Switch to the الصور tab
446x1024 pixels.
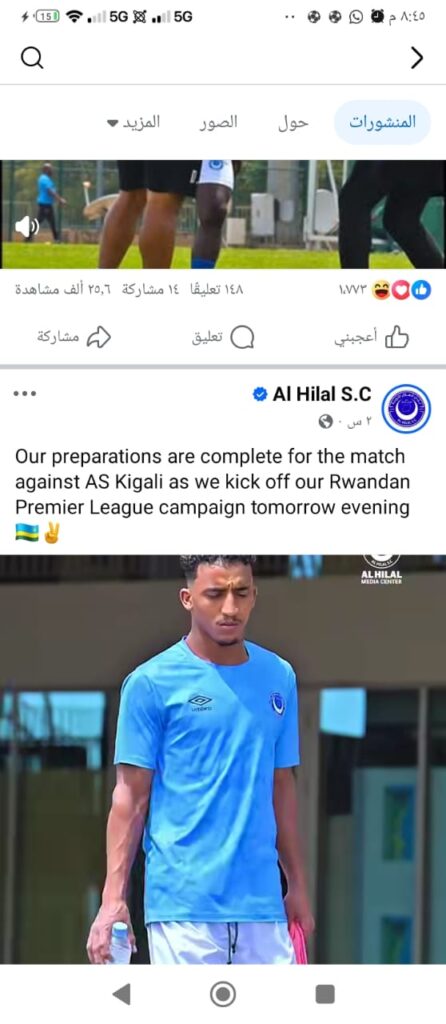click(x=218, y=122)
